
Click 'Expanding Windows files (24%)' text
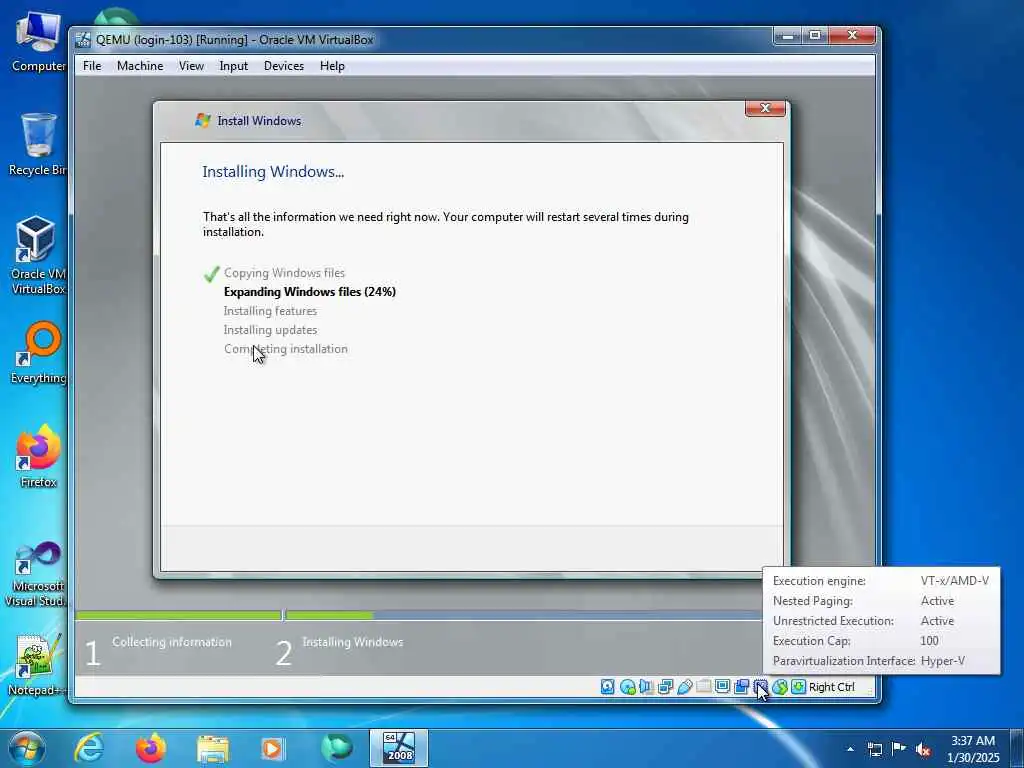click(x=310, y=292)
